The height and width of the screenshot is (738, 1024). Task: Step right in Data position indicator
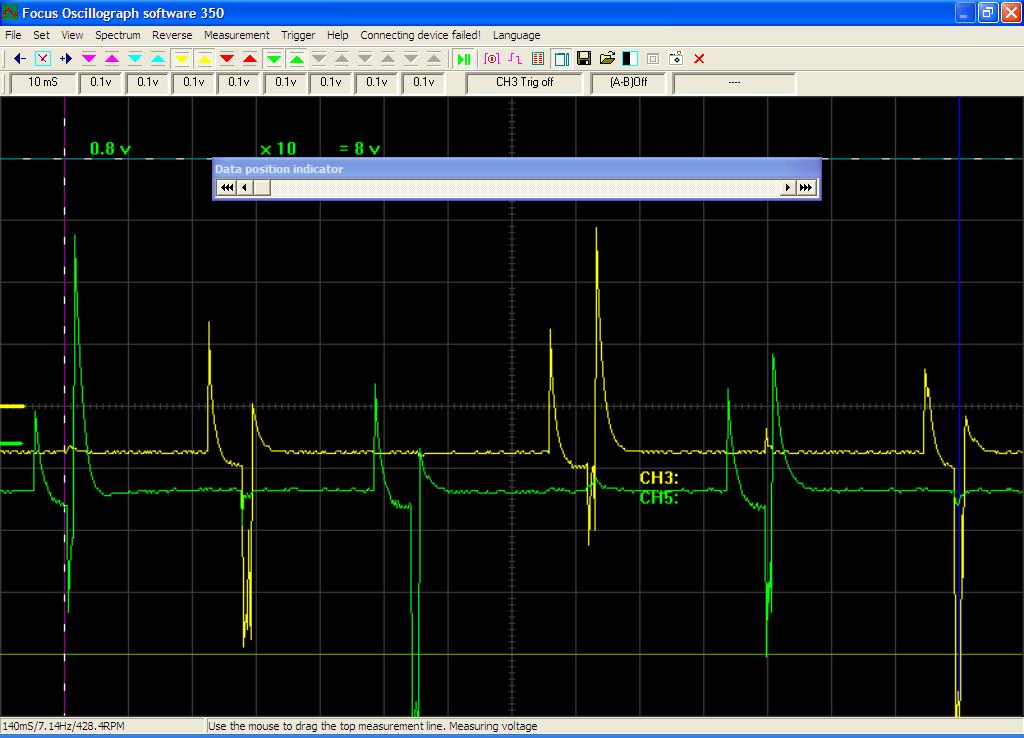click(788, 187)
